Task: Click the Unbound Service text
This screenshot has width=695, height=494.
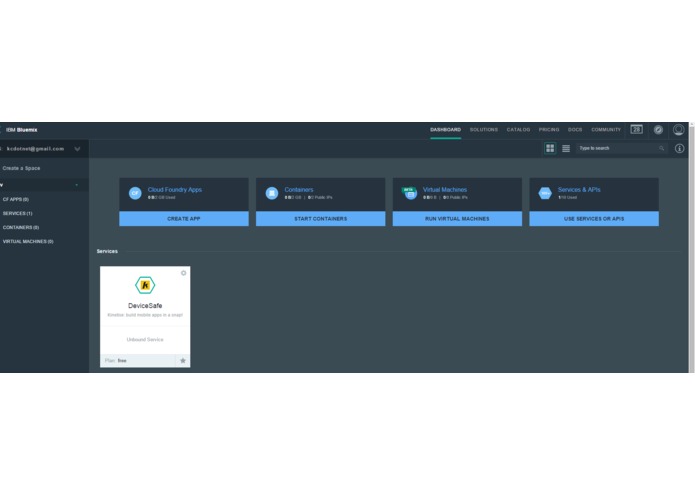Action: (x=145, y=340)
